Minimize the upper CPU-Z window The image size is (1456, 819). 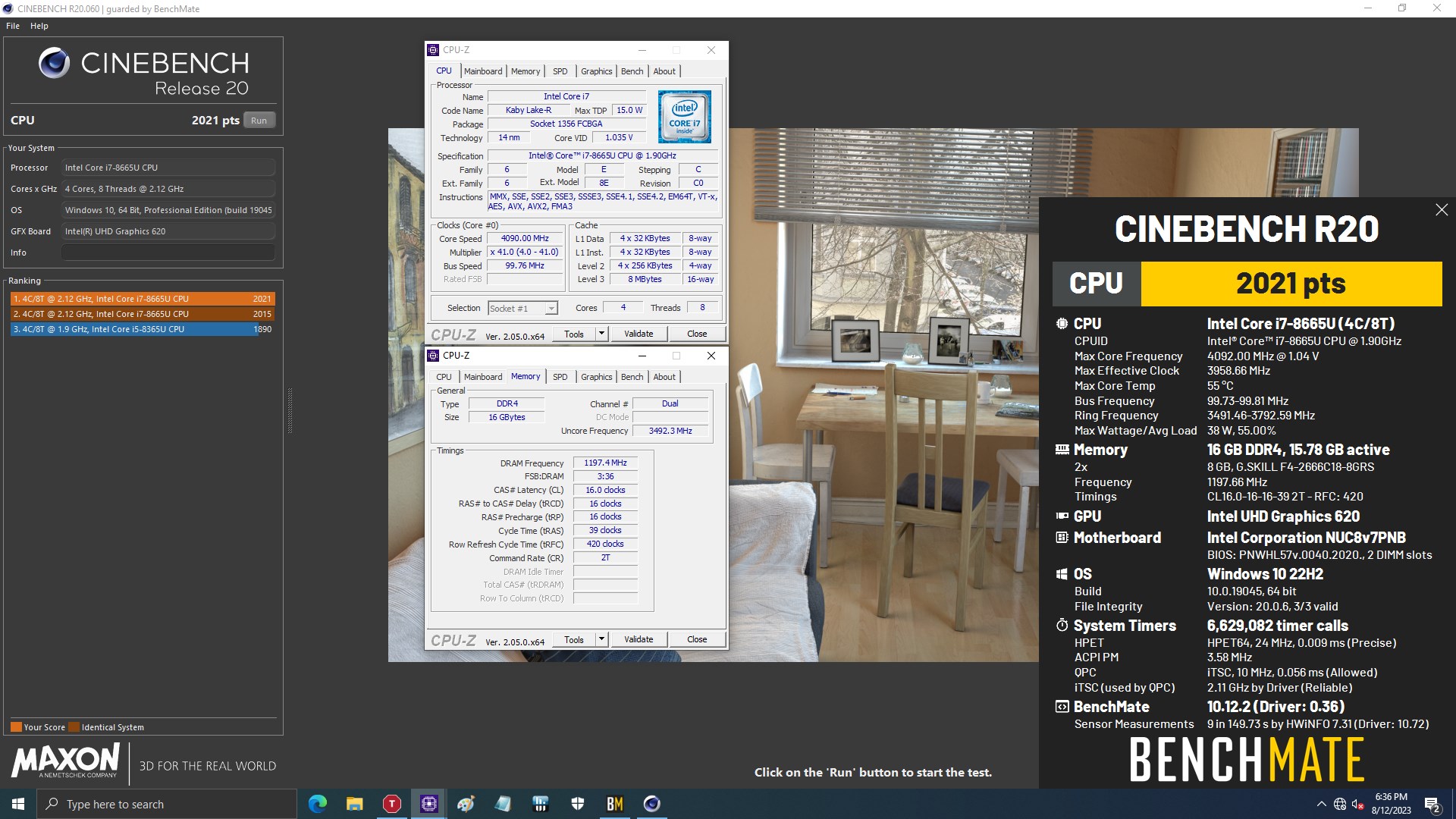(x=642, y=50)
